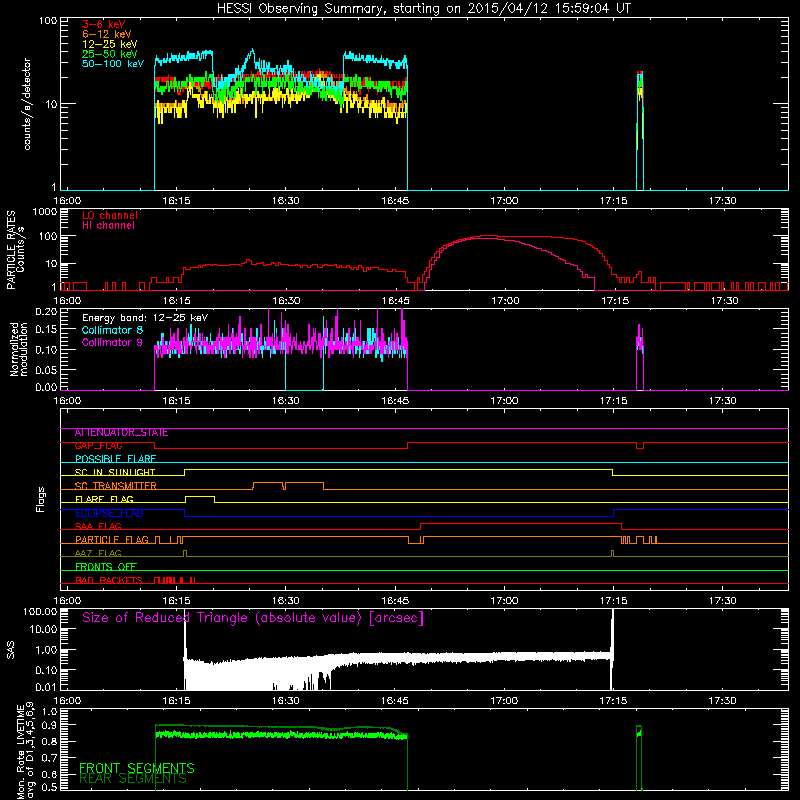This screenshot has height=800, width=800.
Task: Click the PARTICLE RATES axis label
Action: pos(15,249)
